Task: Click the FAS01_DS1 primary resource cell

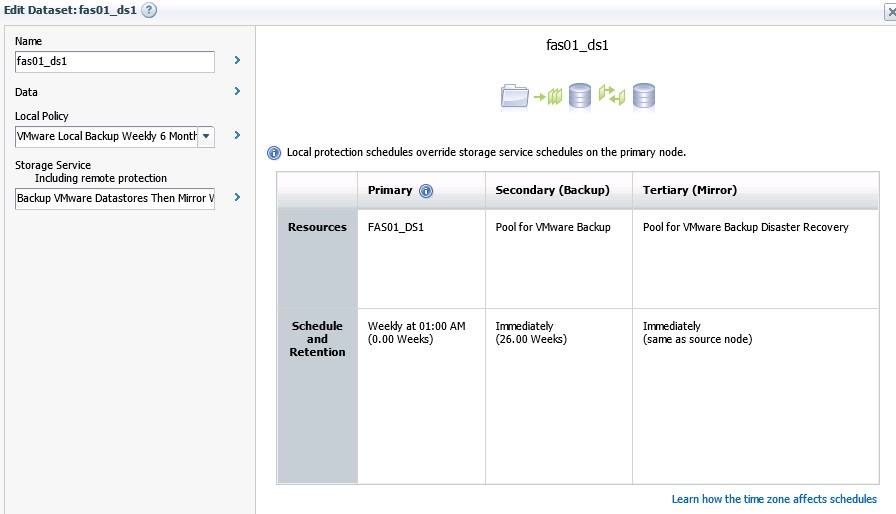Action: pyautogui.click(x=396, y=227)
